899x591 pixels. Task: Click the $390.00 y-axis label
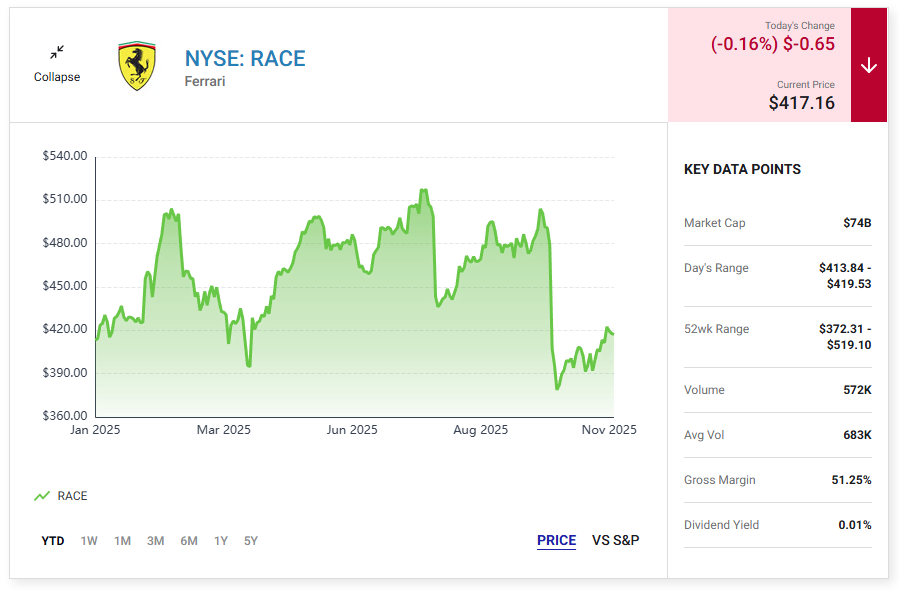65,373
